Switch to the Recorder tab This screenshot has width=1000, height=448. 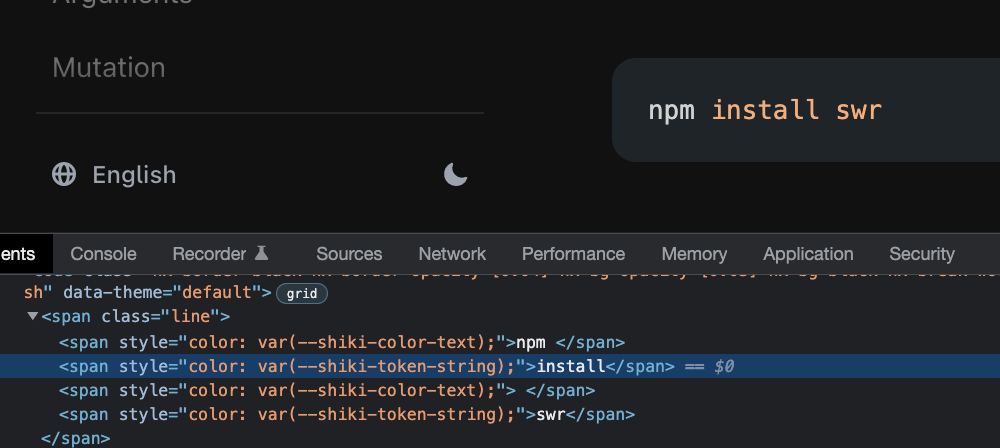click(221, 254)
